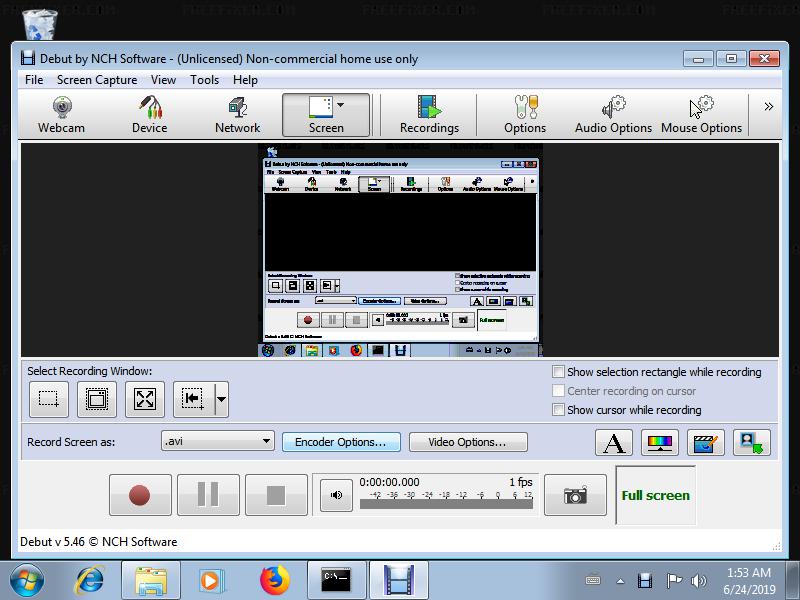Click the text caption overlay icon
This screenshot has width=800, height=600.
coord(615,442)
